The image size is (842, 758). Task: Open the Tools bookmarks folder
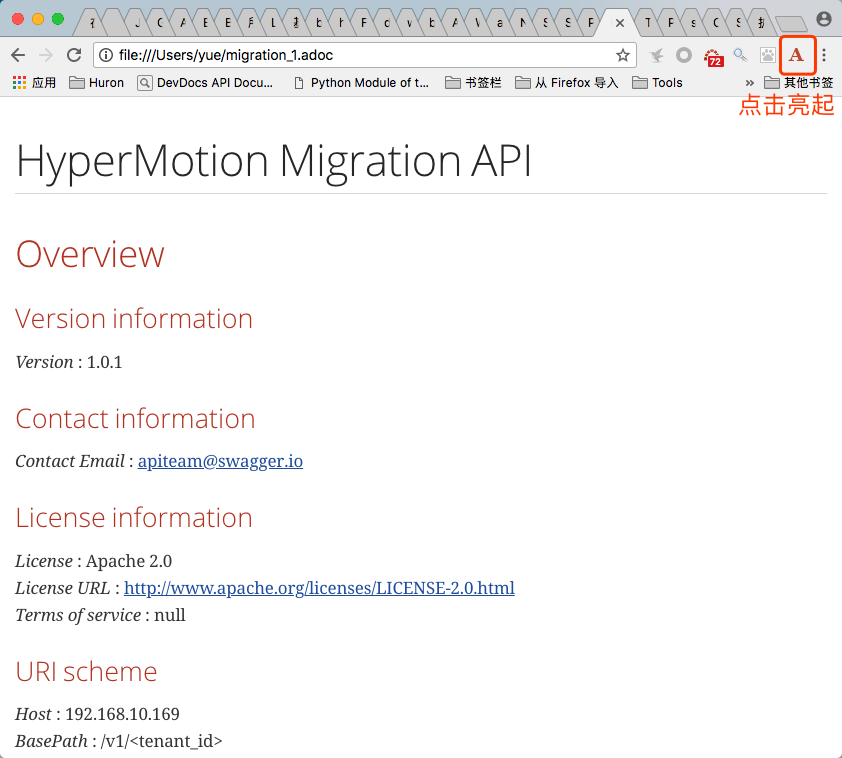(657, 83)
